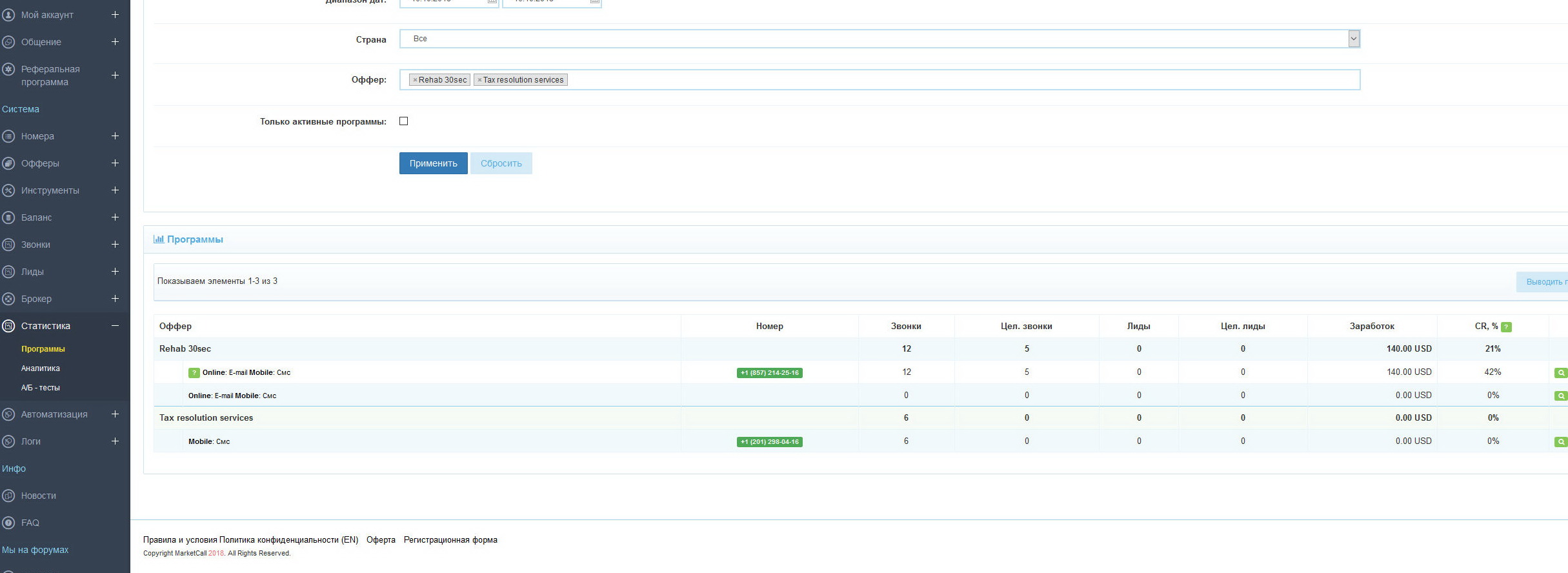Open Аналитика submenu item
1568x573 pixels.
tap(41, 368)
